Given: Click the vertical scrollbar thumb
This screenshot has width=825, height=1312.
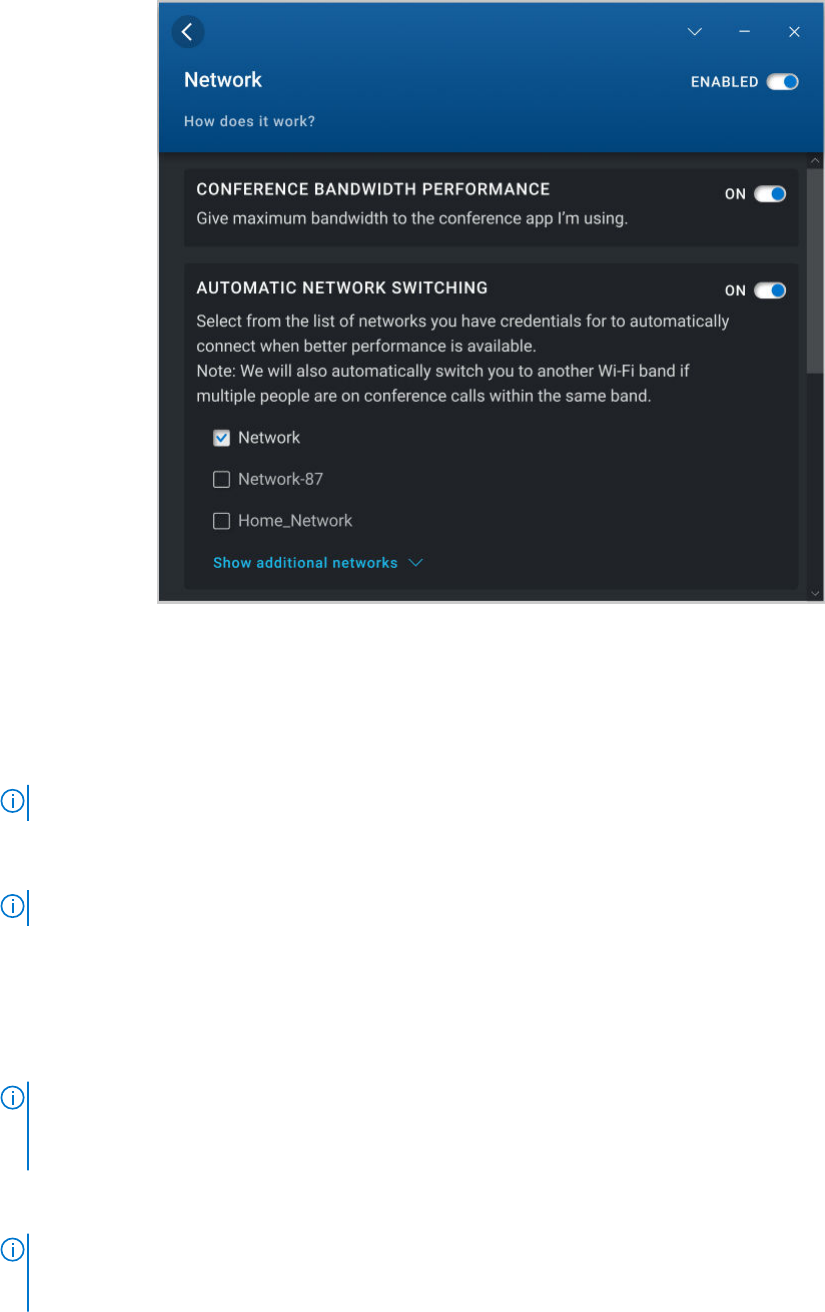Looking at the screenshot, I should pos(815,270).
